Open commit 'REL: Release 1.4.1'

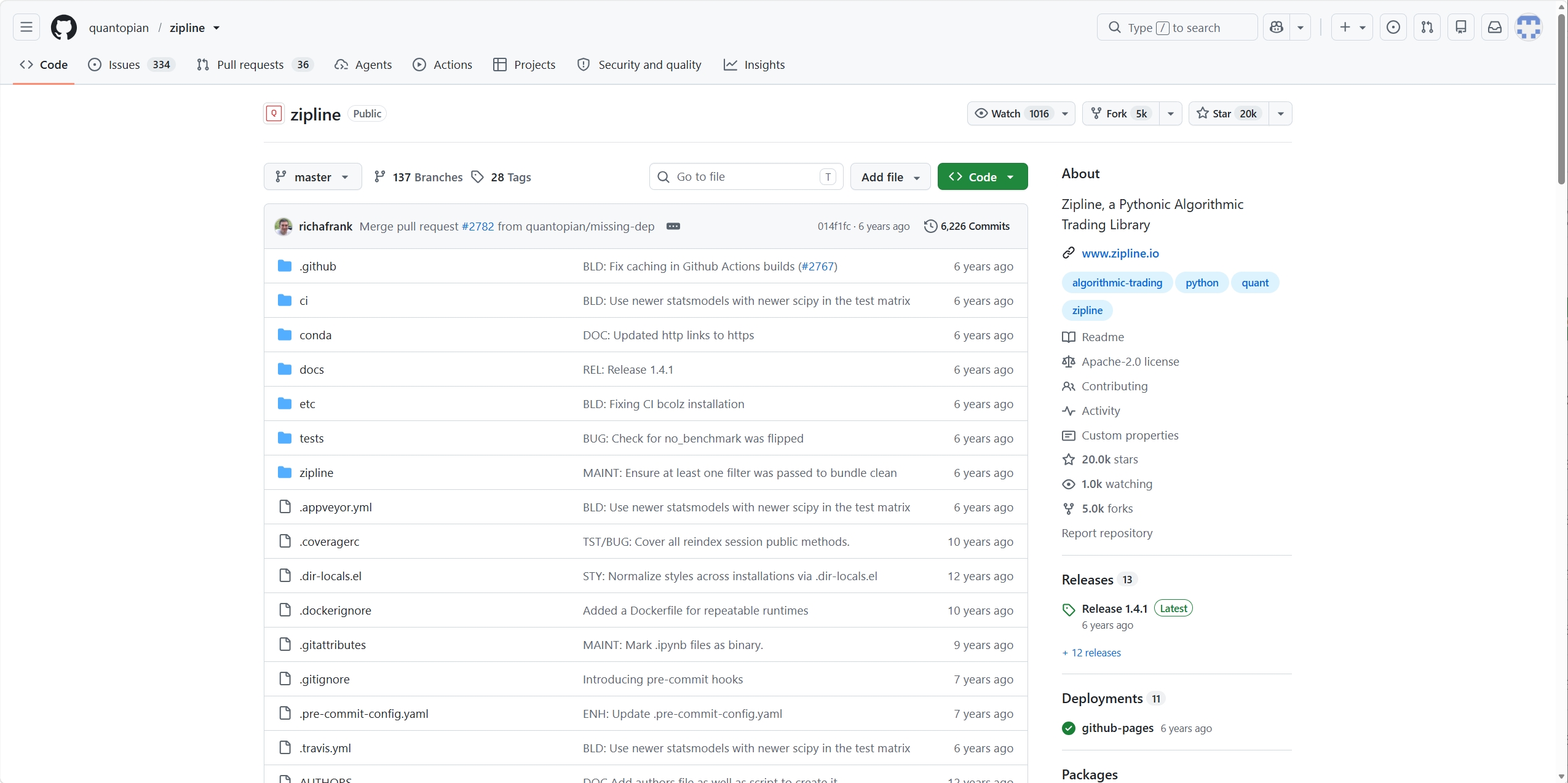[x=628, y=369]
